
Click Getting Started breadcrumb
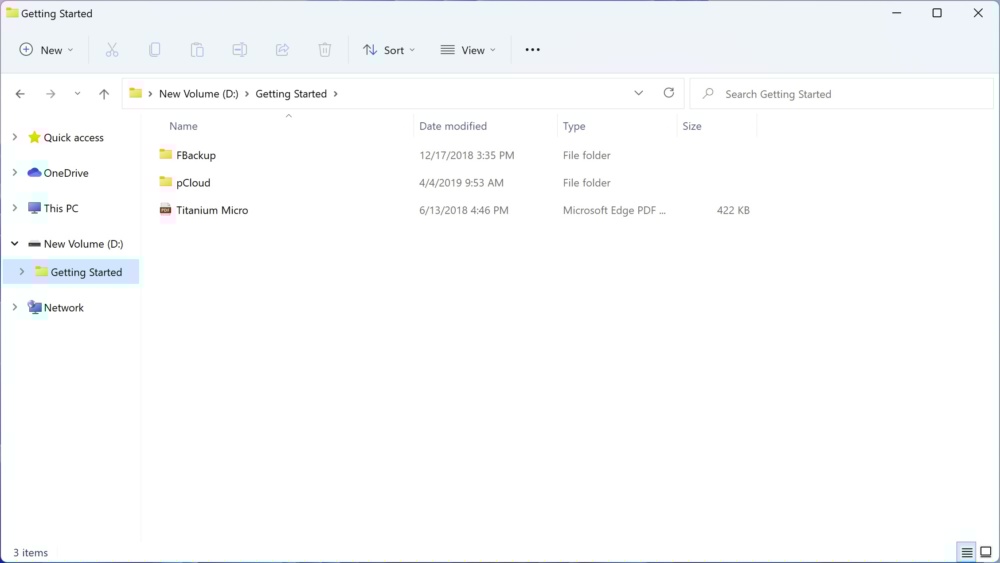point(291,94)
